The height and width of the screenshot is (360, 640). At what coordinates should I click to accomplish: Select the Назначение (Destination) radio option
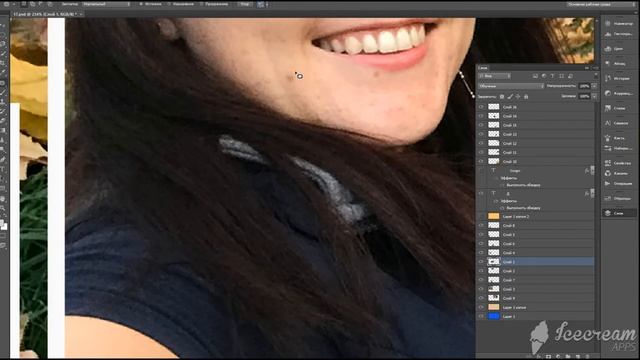180,4
